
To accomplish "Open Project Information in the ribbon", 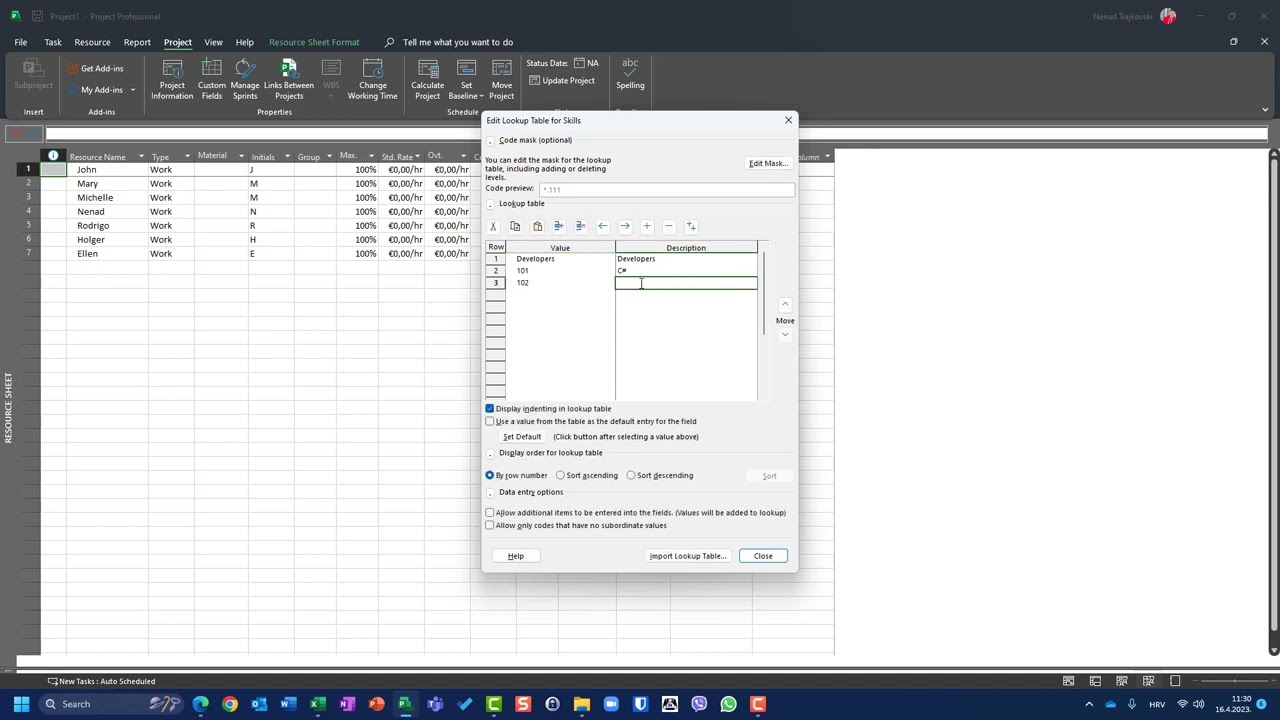I will (172, 80).
